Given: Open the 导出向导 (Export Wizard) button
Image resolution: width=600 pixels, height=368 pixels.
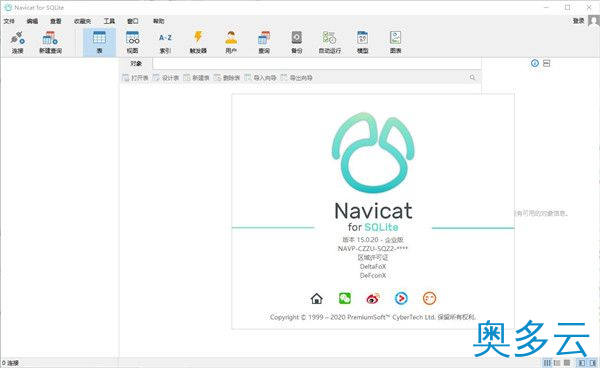Looking at the screenshot, I should coord(297,78).
